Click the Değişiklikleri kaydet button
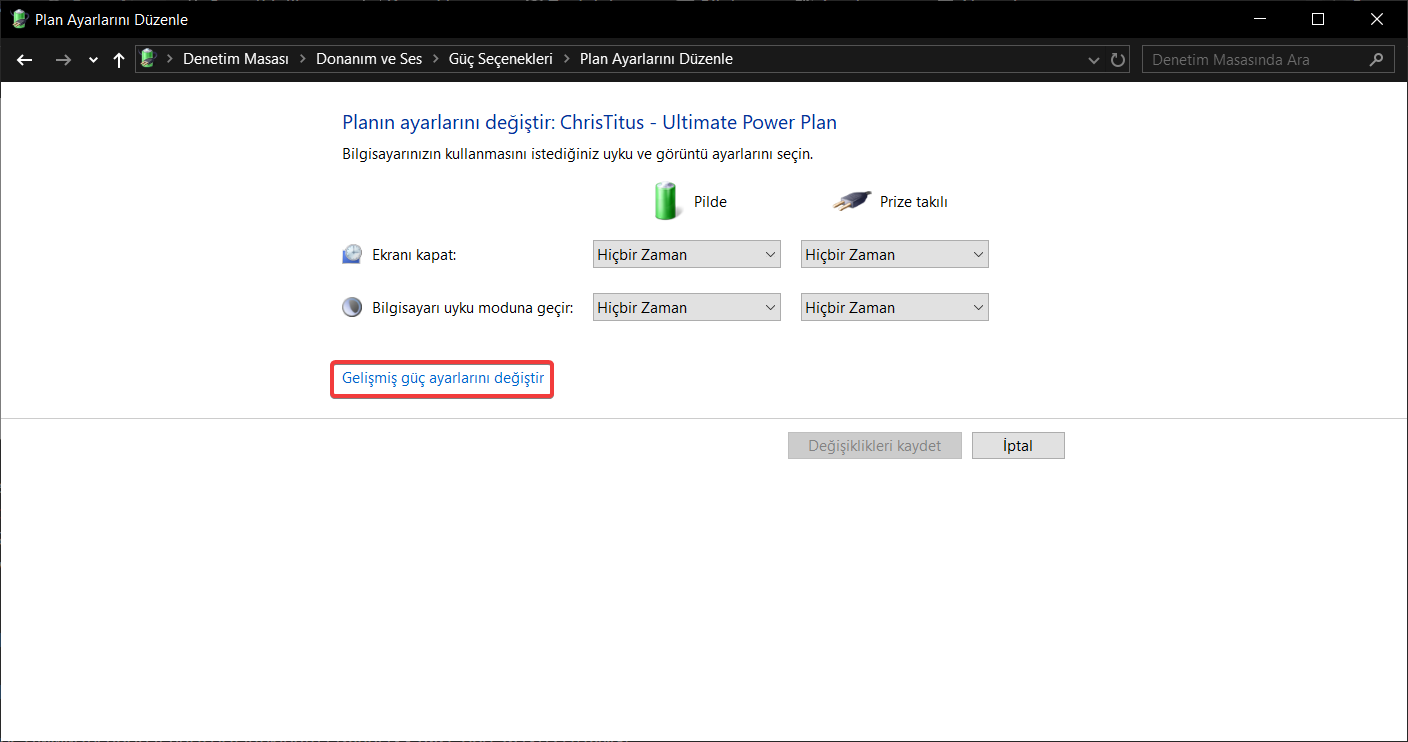This screenshot has width=1408, height=742. (x=875, y=445)
